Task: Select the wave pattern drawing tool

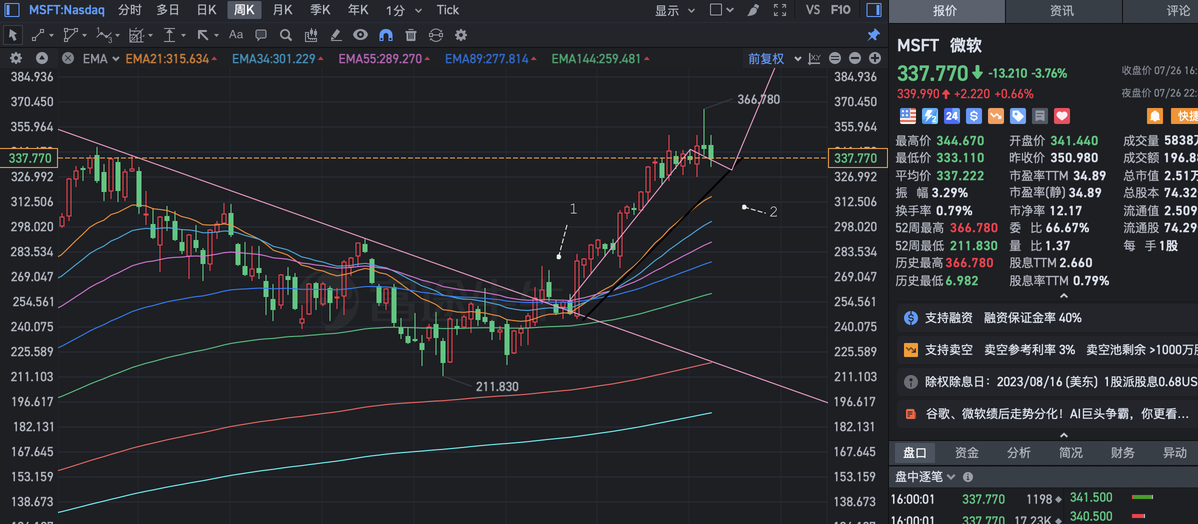Action: pyautogui.click(x=104, y=35)
